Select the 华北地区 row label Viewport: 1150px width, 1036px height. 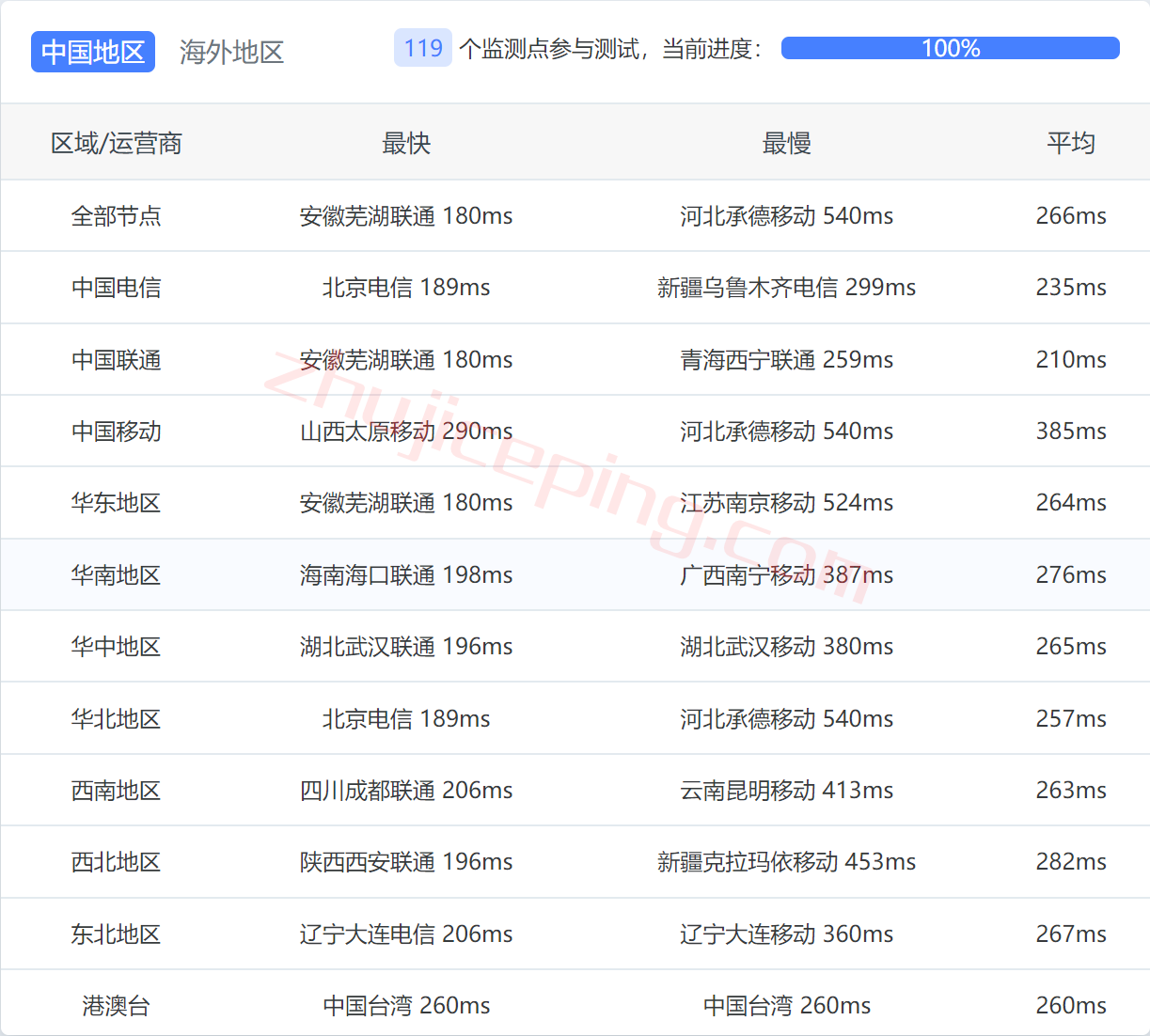[117, 718]
